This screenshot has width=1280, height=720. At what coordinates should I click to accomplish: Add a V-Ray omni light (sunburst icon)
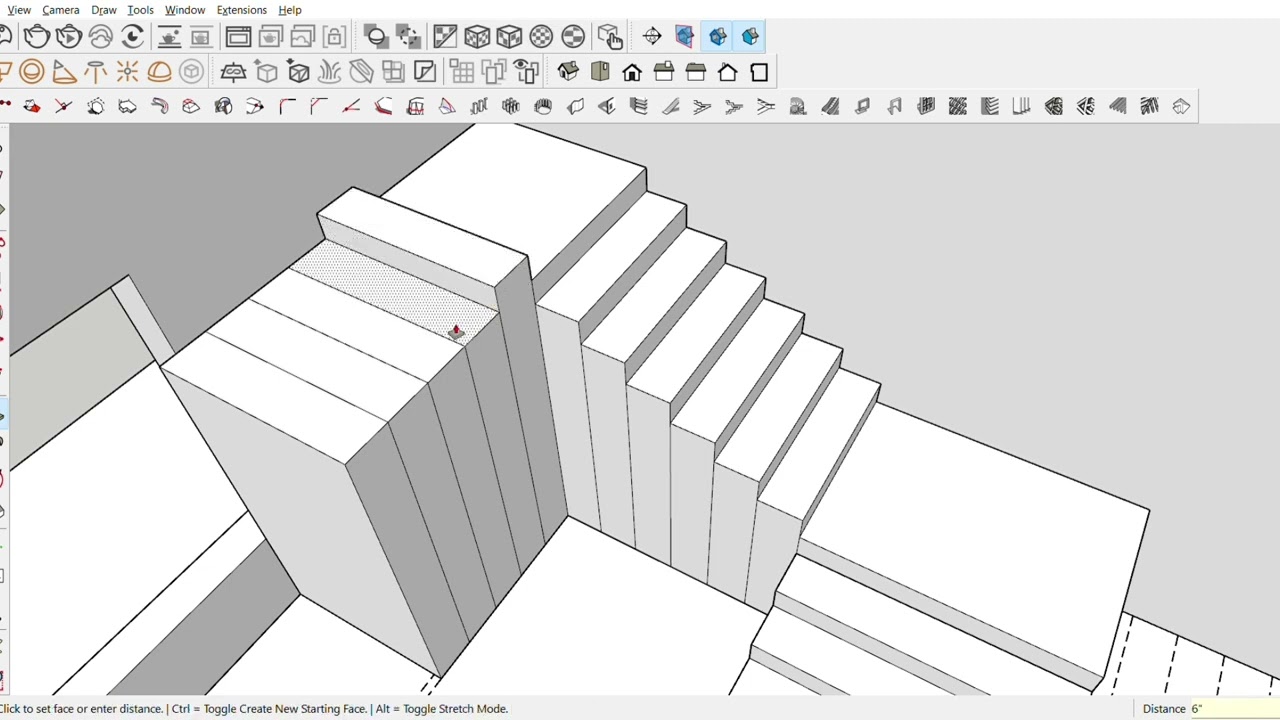(127, 72)
